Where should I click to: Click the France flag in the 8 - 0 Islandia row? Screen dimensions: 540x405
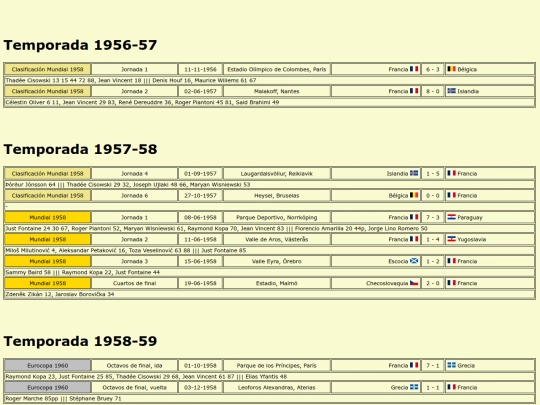414,91
